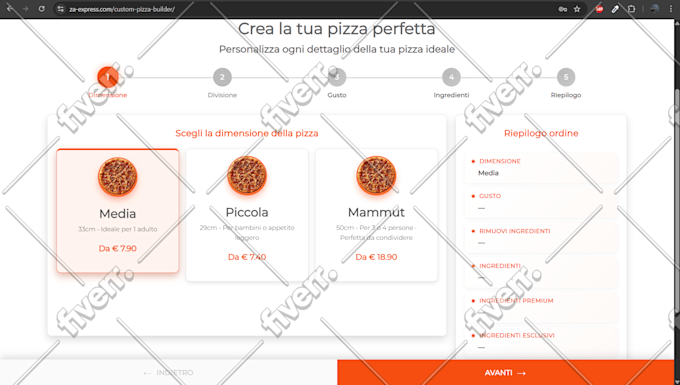
Task: Open the browser profile avatar
Action: tap(655, 9)
